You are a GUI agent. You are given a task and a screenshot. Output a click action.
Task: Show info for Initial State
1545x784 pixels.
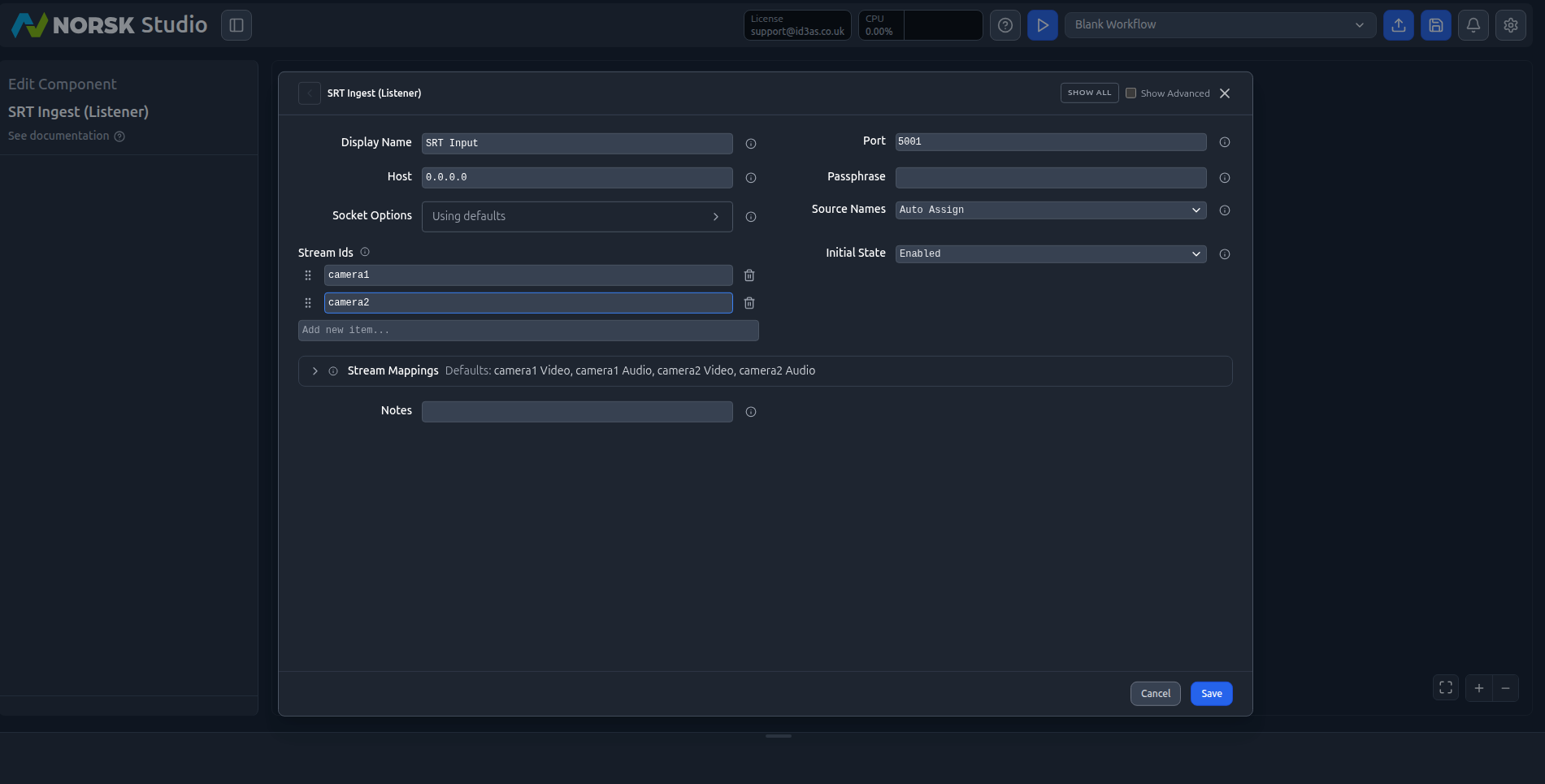coord(1225,254)
